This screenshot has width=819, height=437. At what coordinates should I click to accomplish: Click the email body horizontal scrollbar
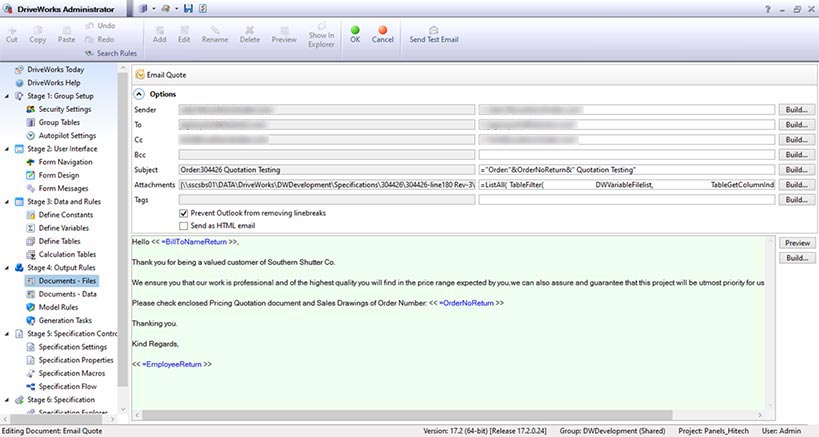coord(407,415)
